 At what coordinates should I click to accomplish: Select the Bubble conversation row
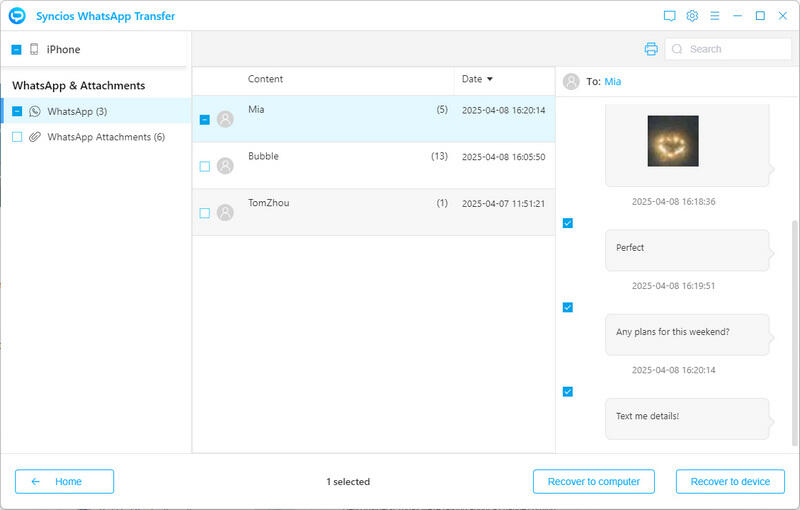pyautogui.click(x=373, y=166)
